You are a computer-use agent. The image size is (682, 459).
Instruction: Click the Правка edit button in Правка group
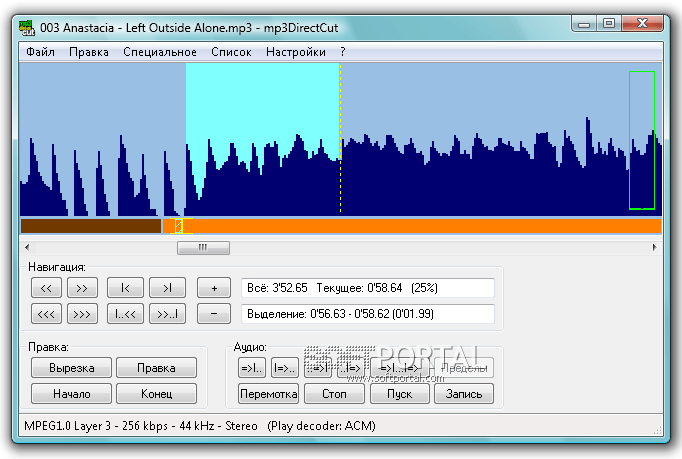tap(156, 368)
